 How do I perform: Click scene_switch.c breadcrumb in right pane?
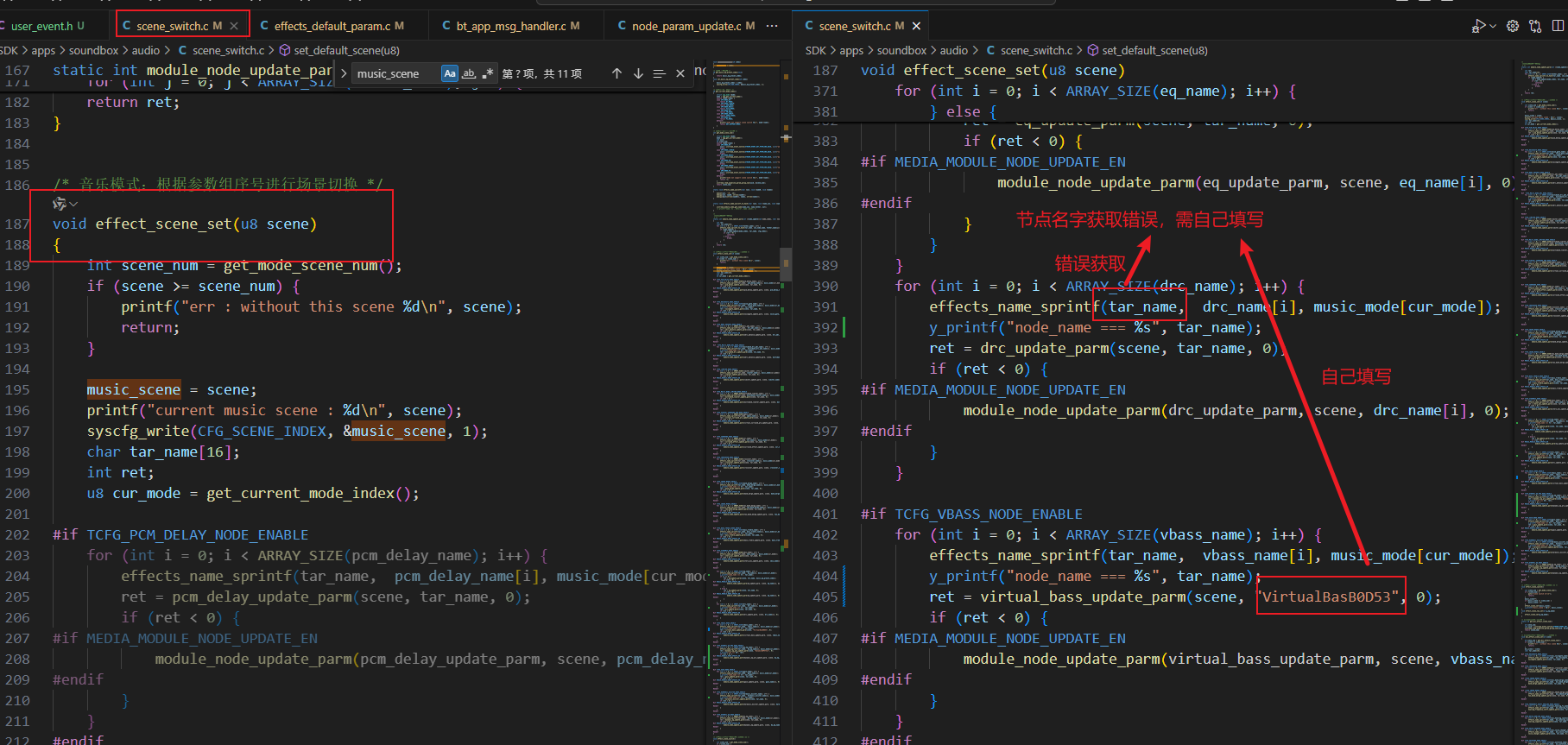tap(1036, 50)
